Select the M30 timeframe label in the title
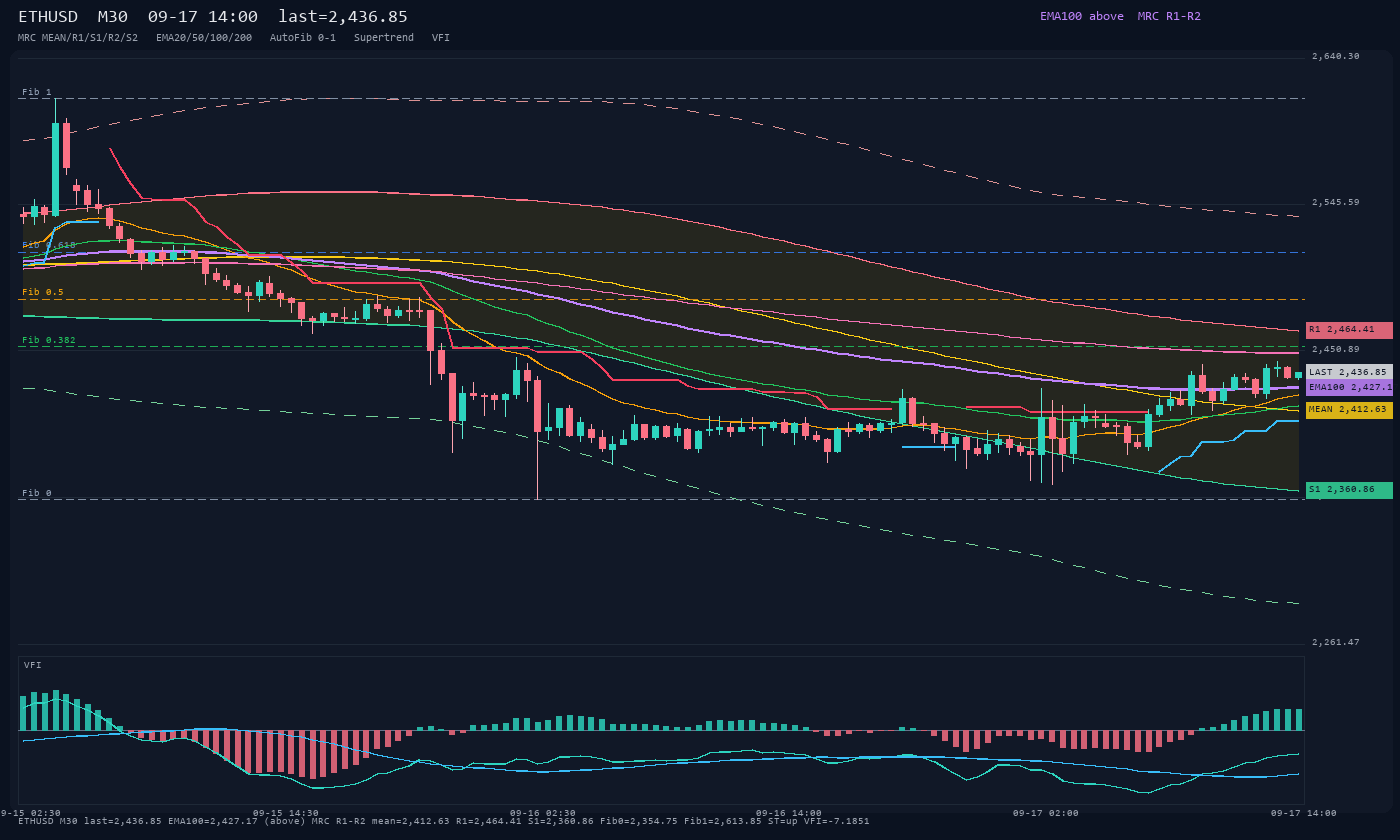 point(112,17)
